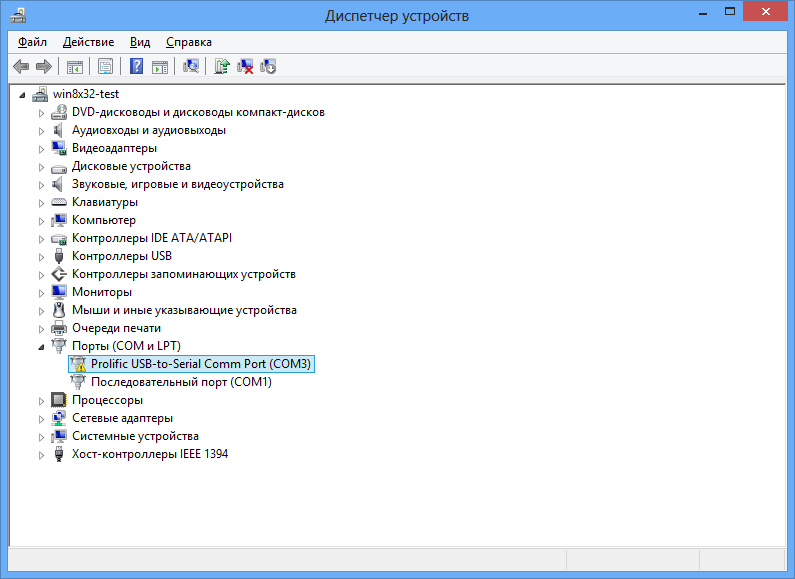Viewport: 795px width, 579px height.
Task: Click the Очереди печати printer icon
Action: pos(59,328)
